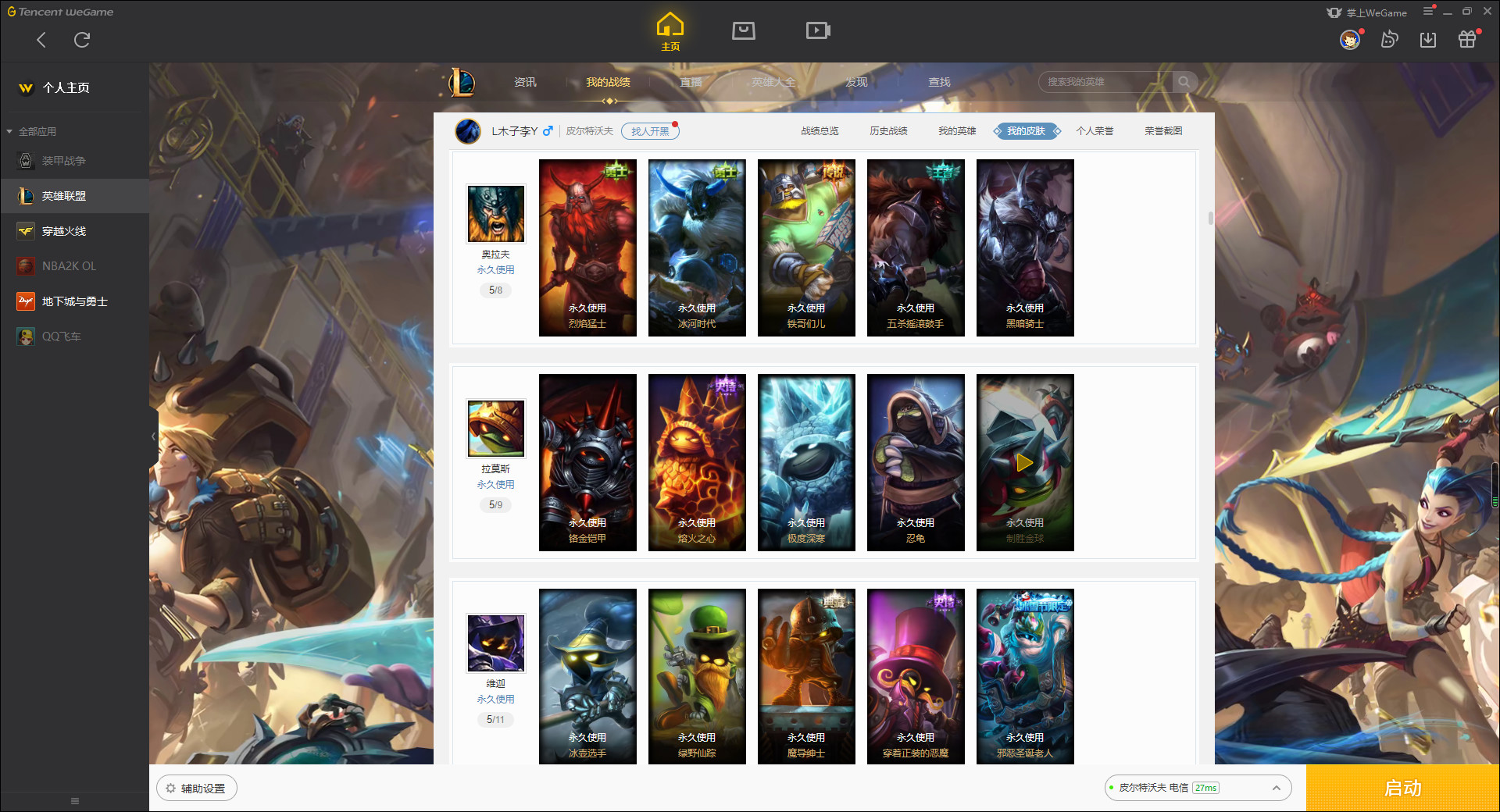Open 辅助设置 settings button
The width and height of the screenshot is (1500, 812).
[x=196, y=789]
